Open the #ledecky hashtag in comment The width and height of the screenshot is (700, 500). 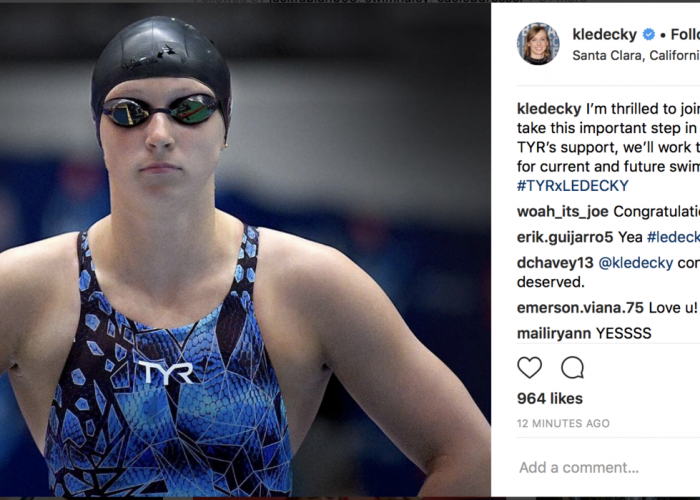point(673,238)
